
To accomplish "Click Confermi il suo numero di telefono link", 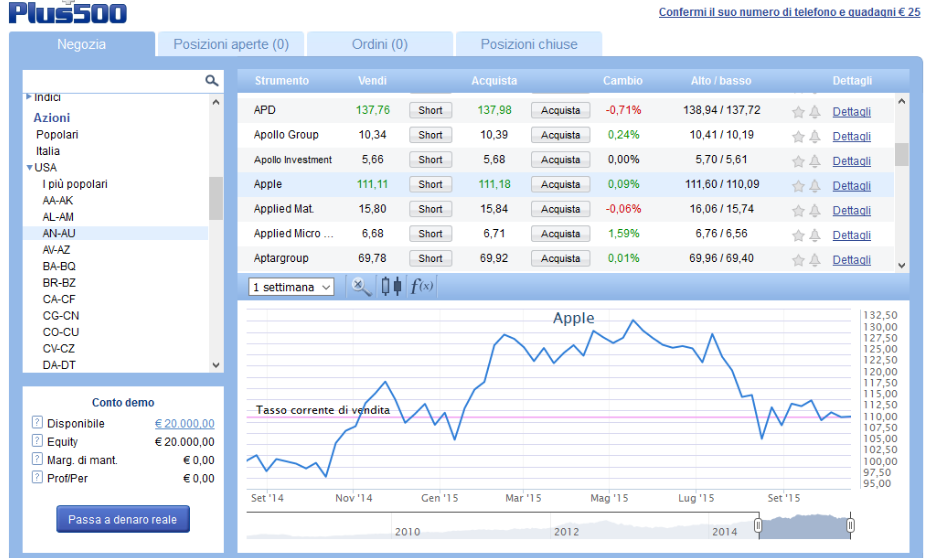I will [x=789, y=12].
